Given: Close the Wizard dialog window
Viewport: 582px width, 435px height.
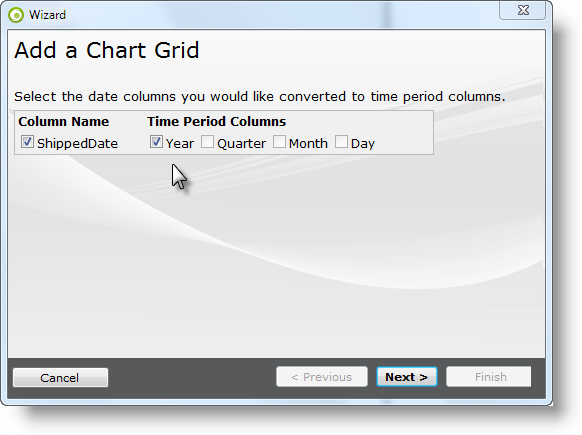Looking at the screenshot, I should [x=523, y=10].
